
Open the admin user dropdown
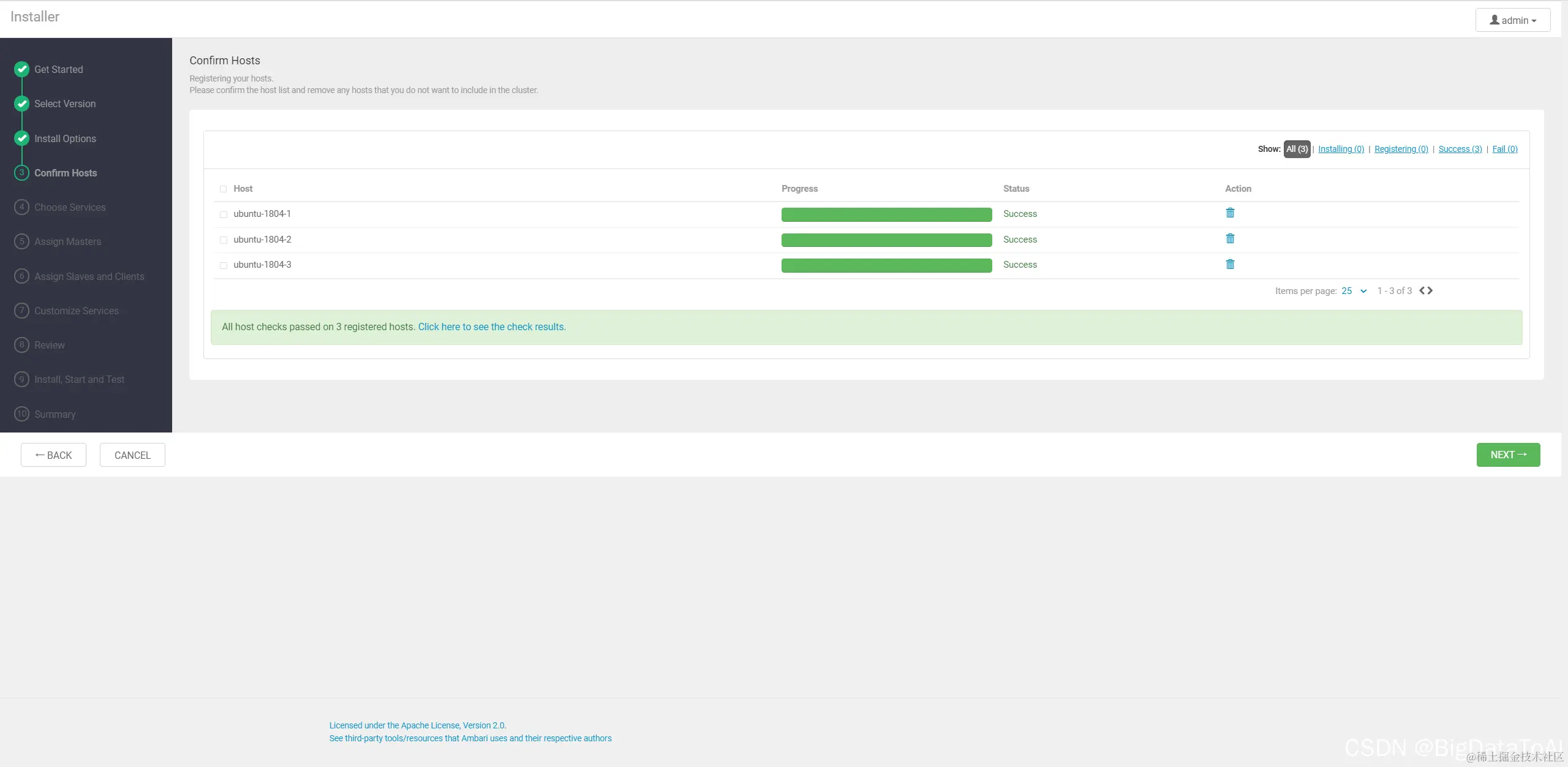pos(1513,20)
